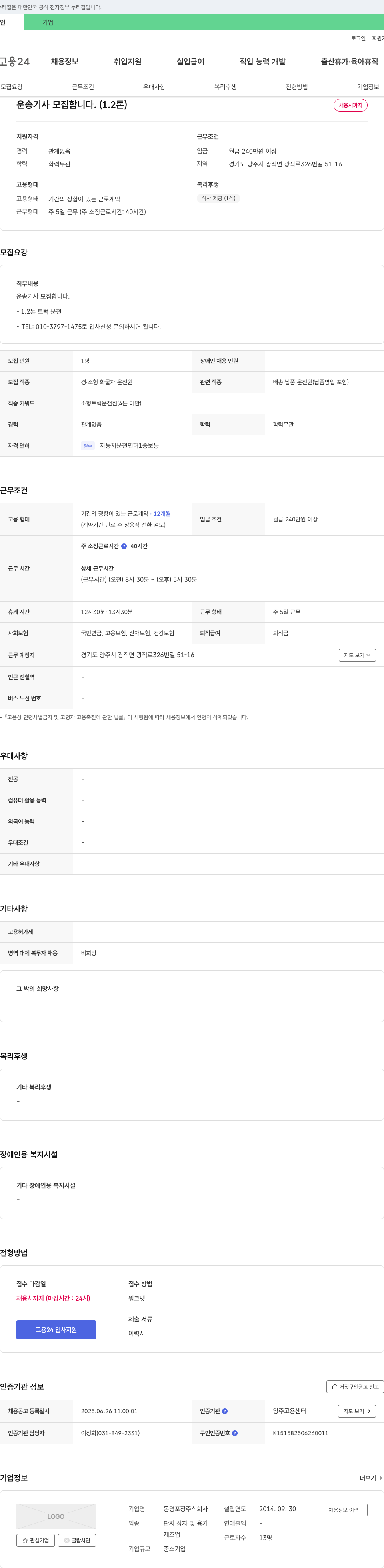Jump to the 복리후생 section tab
Screen dimensions: 384x1568
click(x=225, y=87)
